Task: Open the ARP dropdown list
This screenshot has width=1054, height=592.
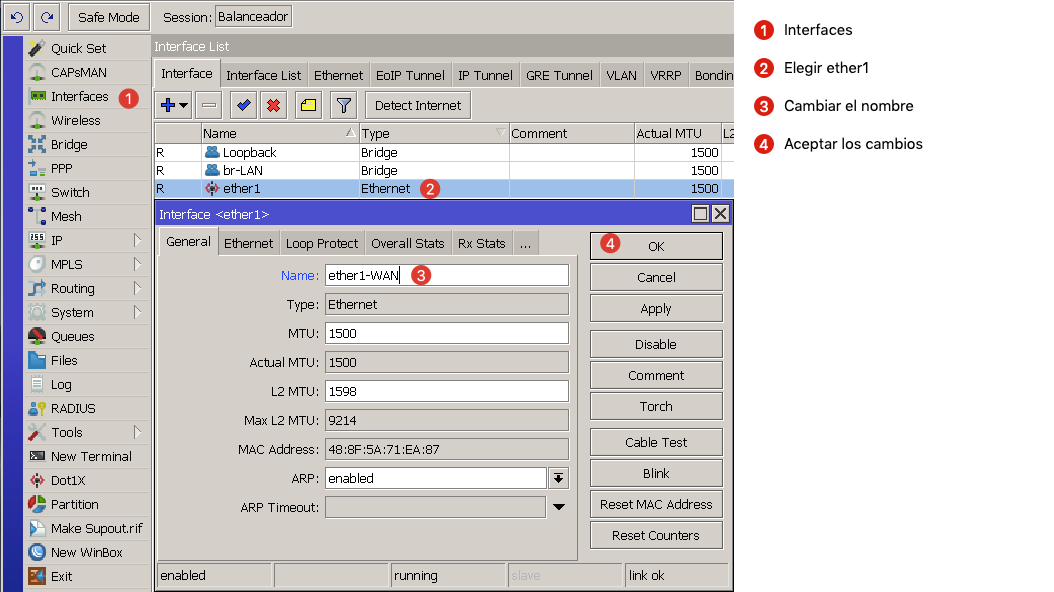Action: 559,478
